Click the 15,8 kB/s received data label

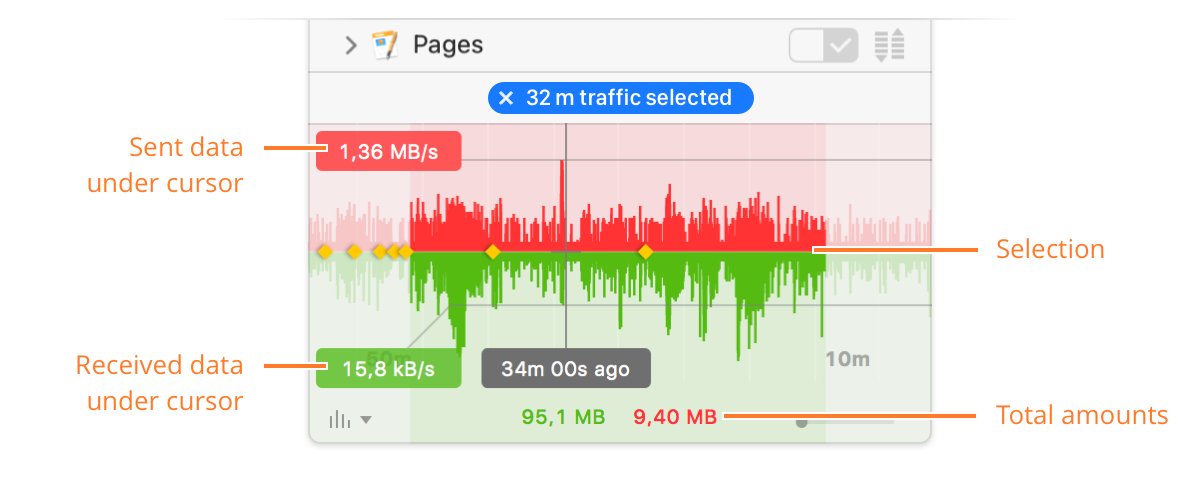(x=388, y=368)
